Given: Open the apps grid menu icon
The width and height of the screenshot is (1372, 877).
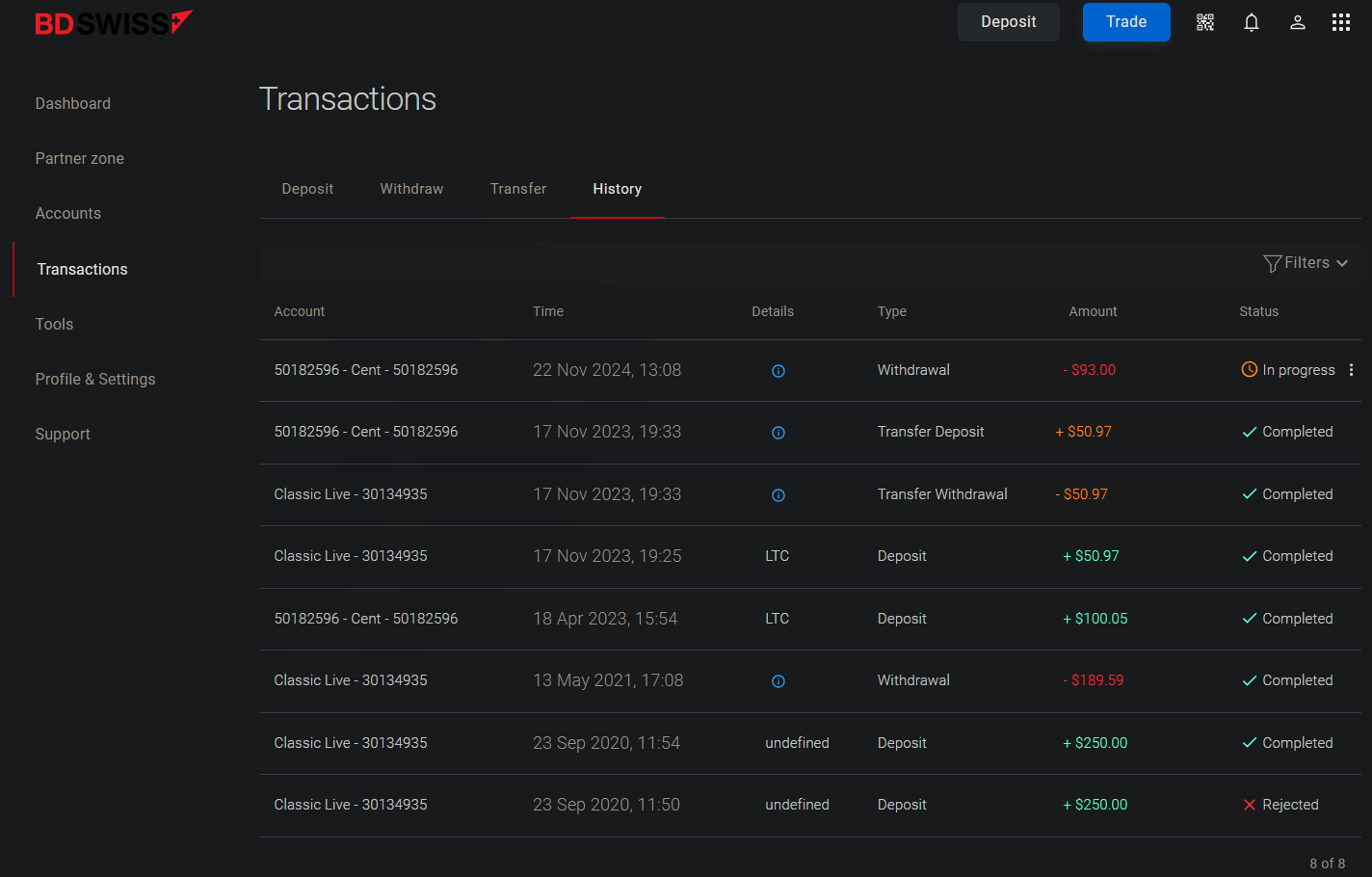Looking at the screenshot, I should pos(1340,22).
